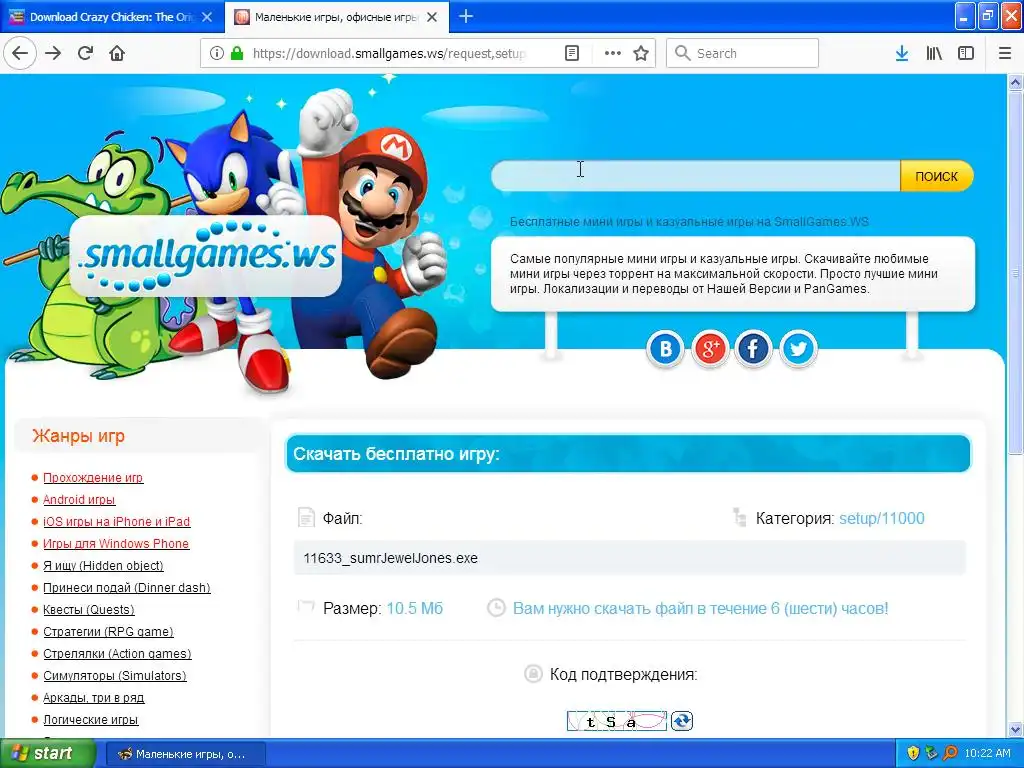The height and width of the screenshot is (768, 1024).
Task: Show site information icon in address bar
Action: (217, 53)
